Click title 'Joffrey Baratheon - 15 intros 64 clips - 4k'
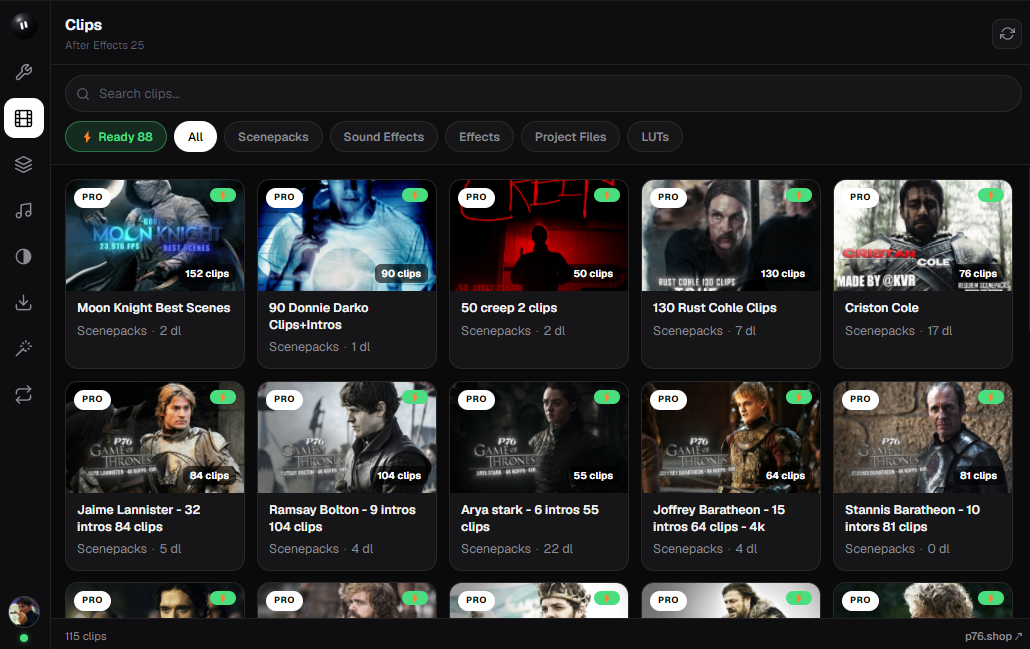The height and width of the screenshot is (649, 1030). [719, 518]
